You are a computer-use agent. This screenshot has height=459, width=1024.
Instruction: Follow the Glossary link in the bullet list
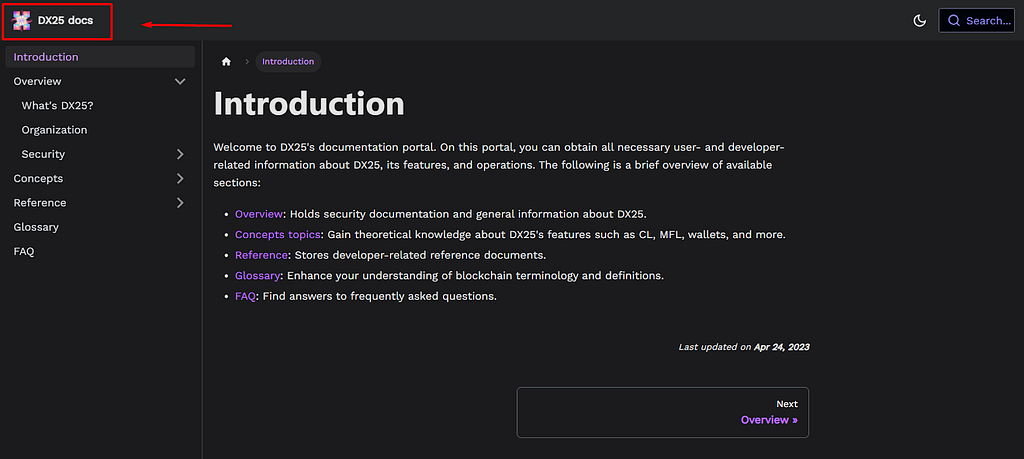pos(257,276)
